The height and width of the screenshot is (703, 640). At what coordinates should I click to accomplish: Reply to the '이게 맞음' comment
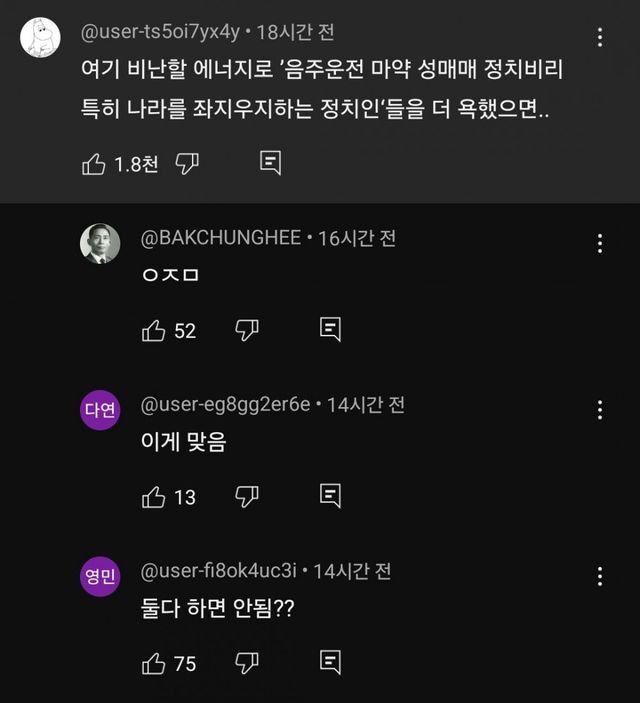pos(331,495)
